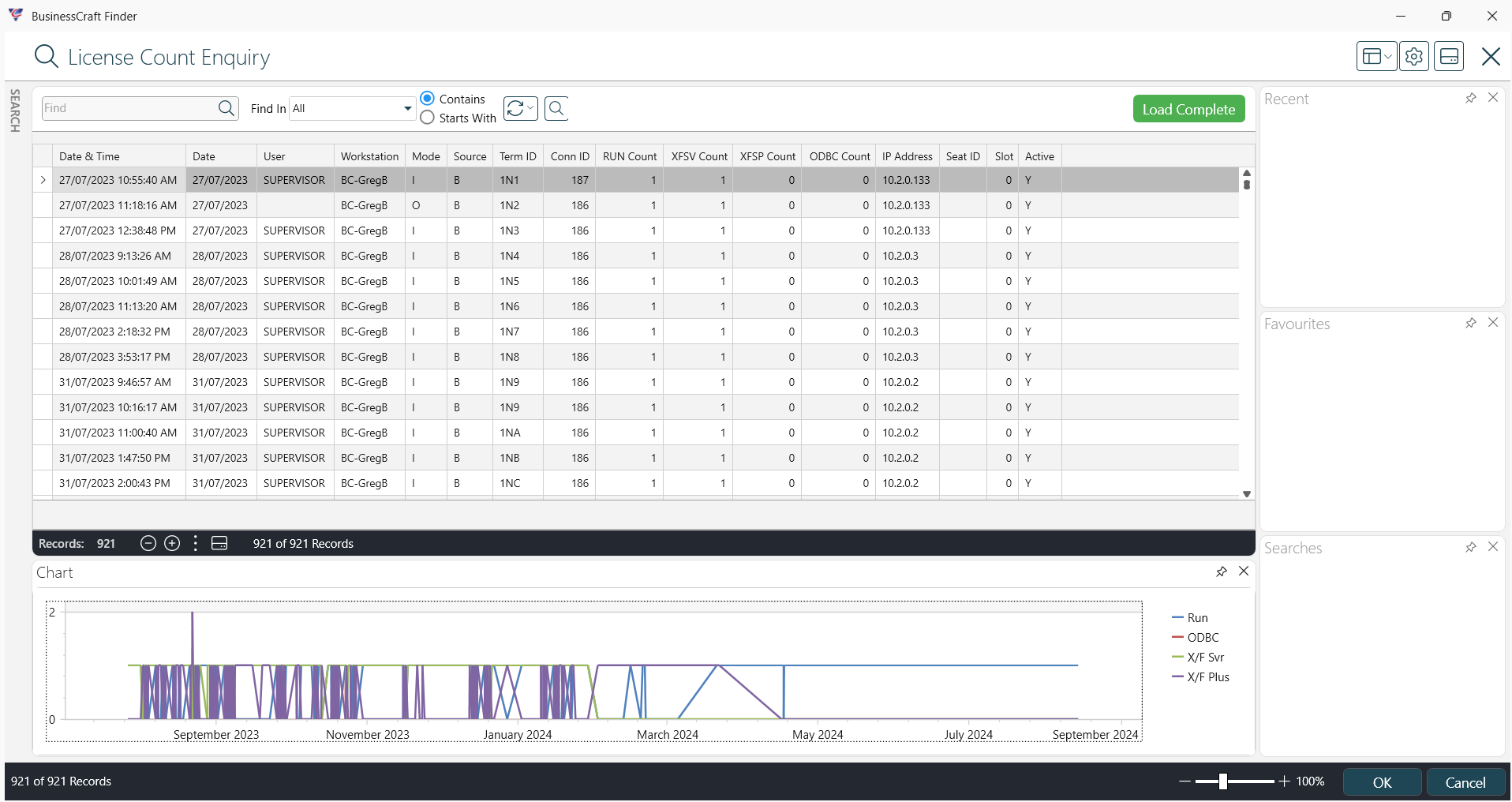Close the Recent panel
The height and width of the screenshot is (802, 1512).
pyautogui.click(x=1493, y=97)
